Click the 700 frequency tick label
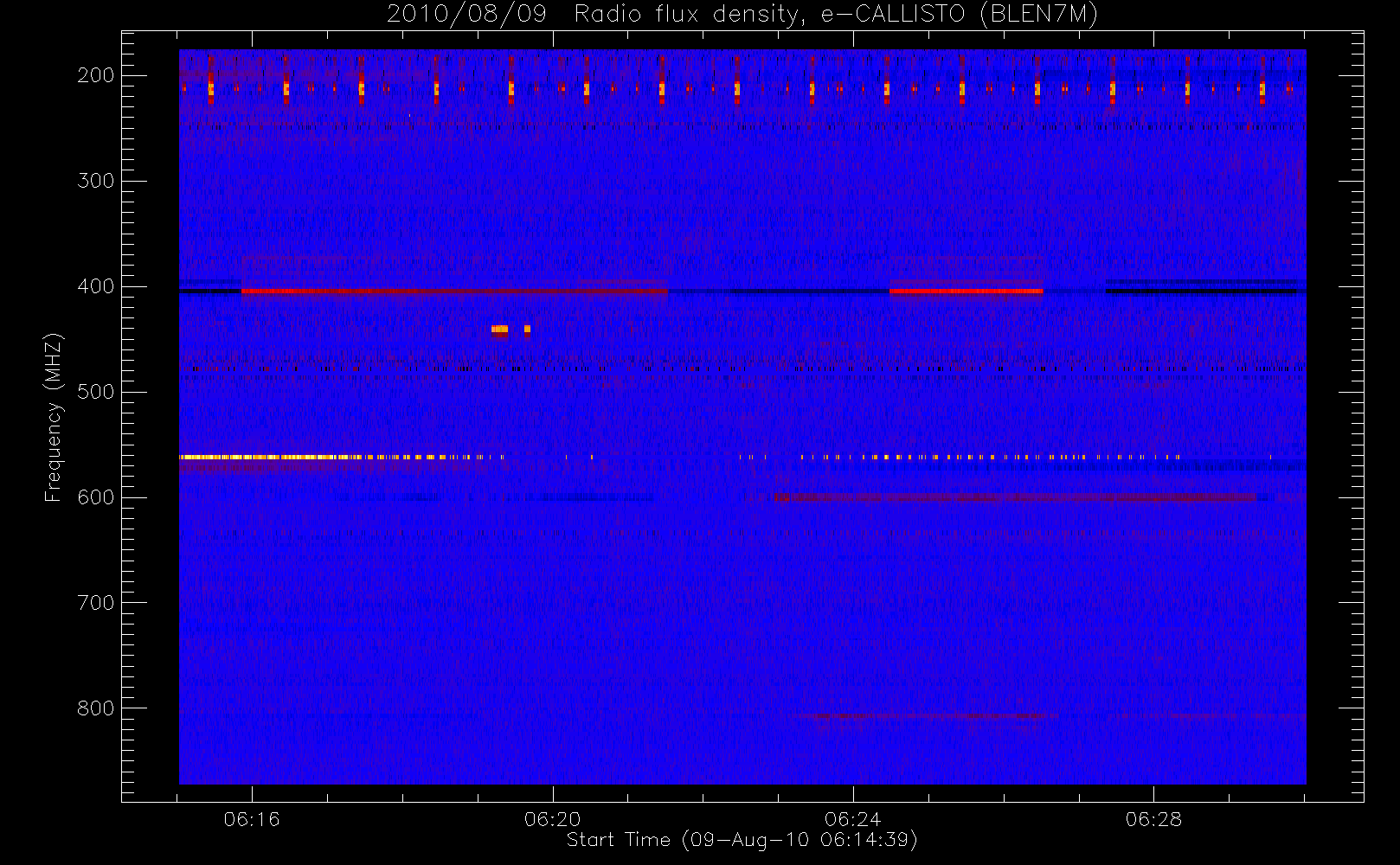Viewport: 1400px width, 865px height. pos(96,603)
